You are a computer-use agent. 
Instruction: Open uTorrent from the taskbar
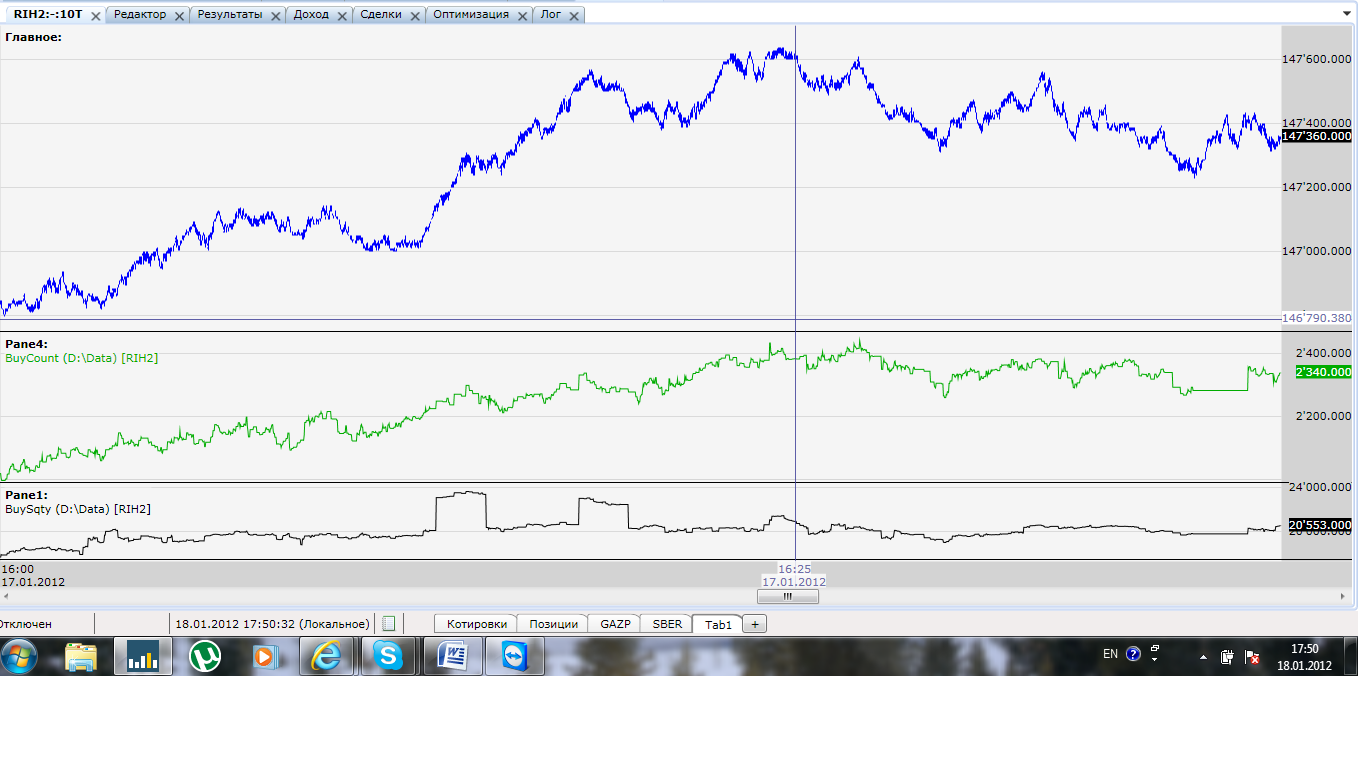pyautogui.click(x=205, y=657)
